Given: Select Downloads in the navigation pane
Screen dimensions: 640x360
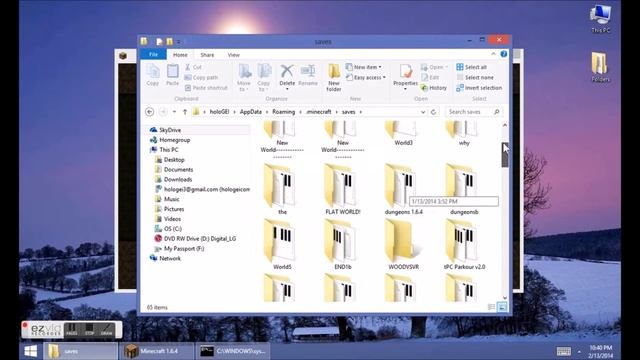Looking at the screenshot, I should 173,180.
